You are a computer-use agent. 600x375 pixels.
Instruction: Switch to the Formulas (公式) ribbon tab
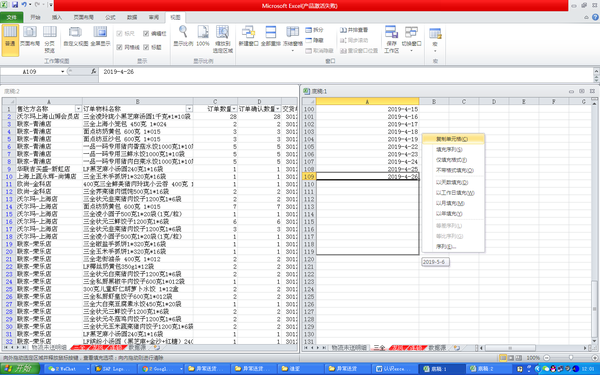[110, 17]
